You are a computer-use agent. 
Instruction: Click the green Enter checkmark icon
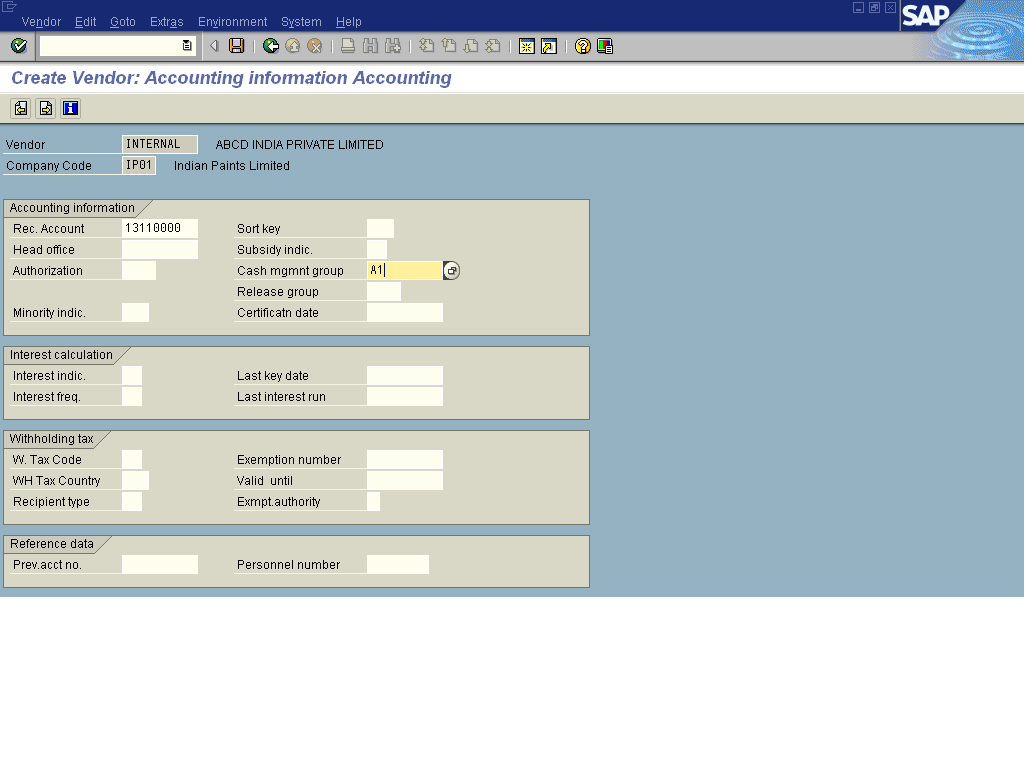coord(18,46)
